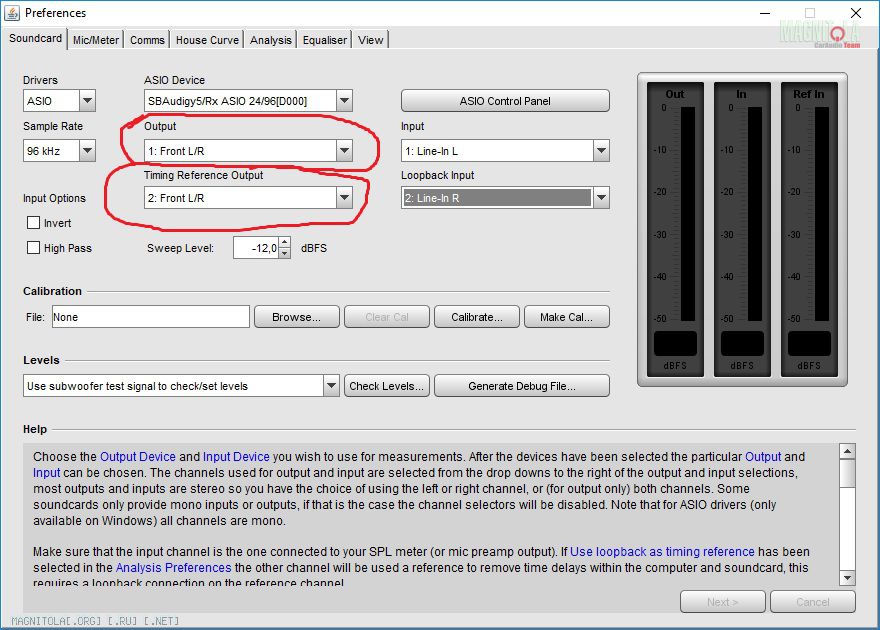Select the Equaliser tab
Image resolution: width=880 pixels, height=630 pixels.
pos(325,40)
